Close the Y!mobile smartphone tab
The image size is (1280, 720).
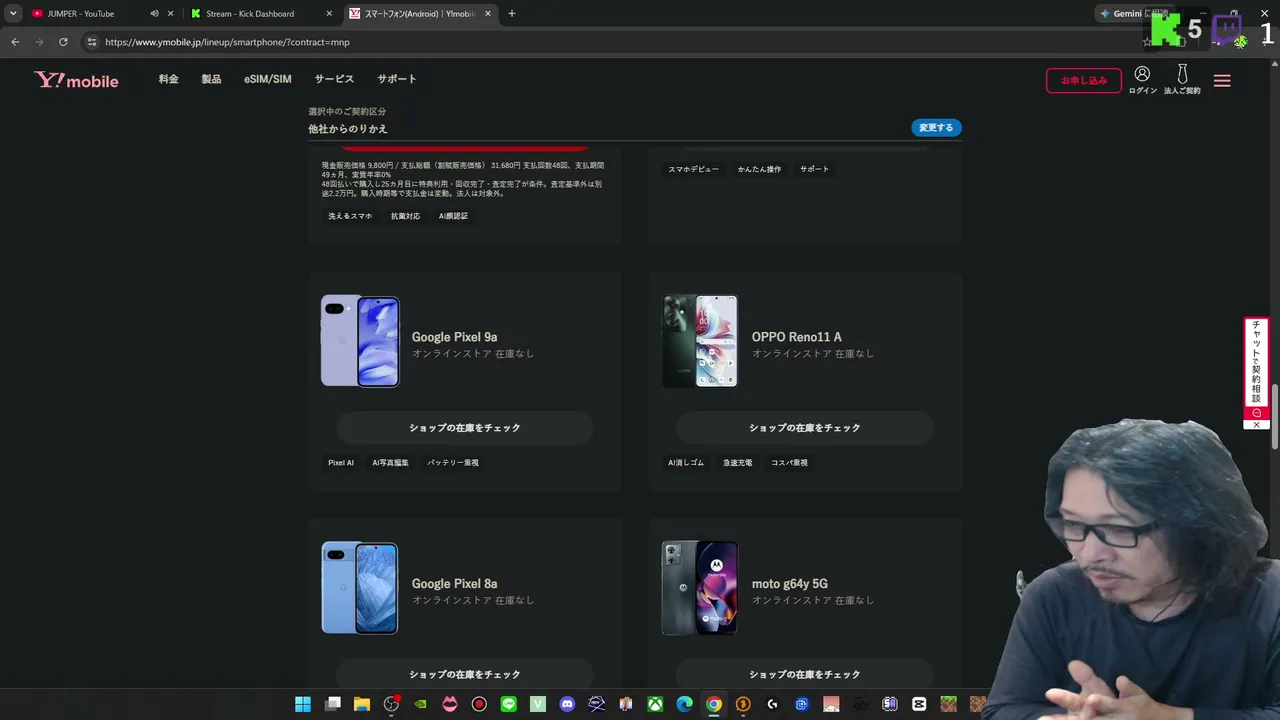pos(488,14)
